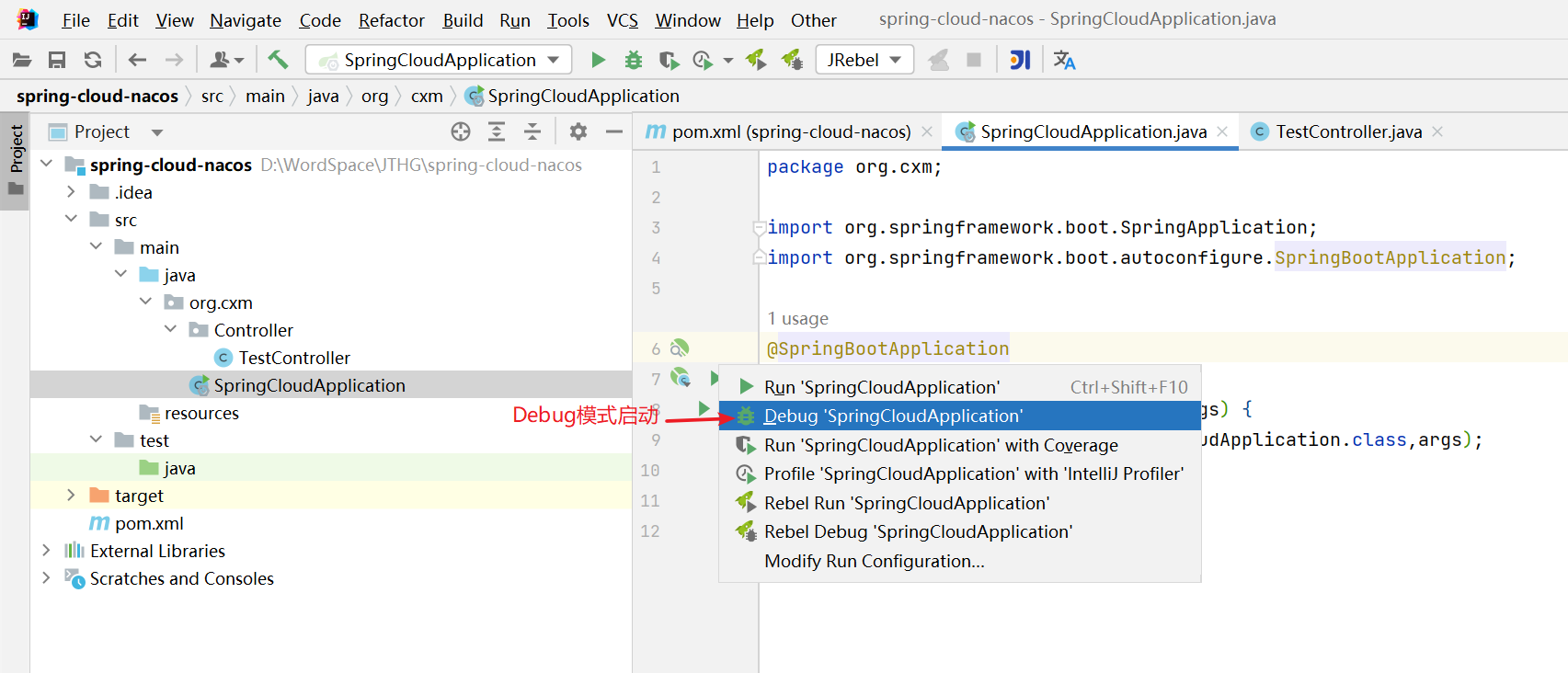Collapse the org.cxm package

[146, 302]
